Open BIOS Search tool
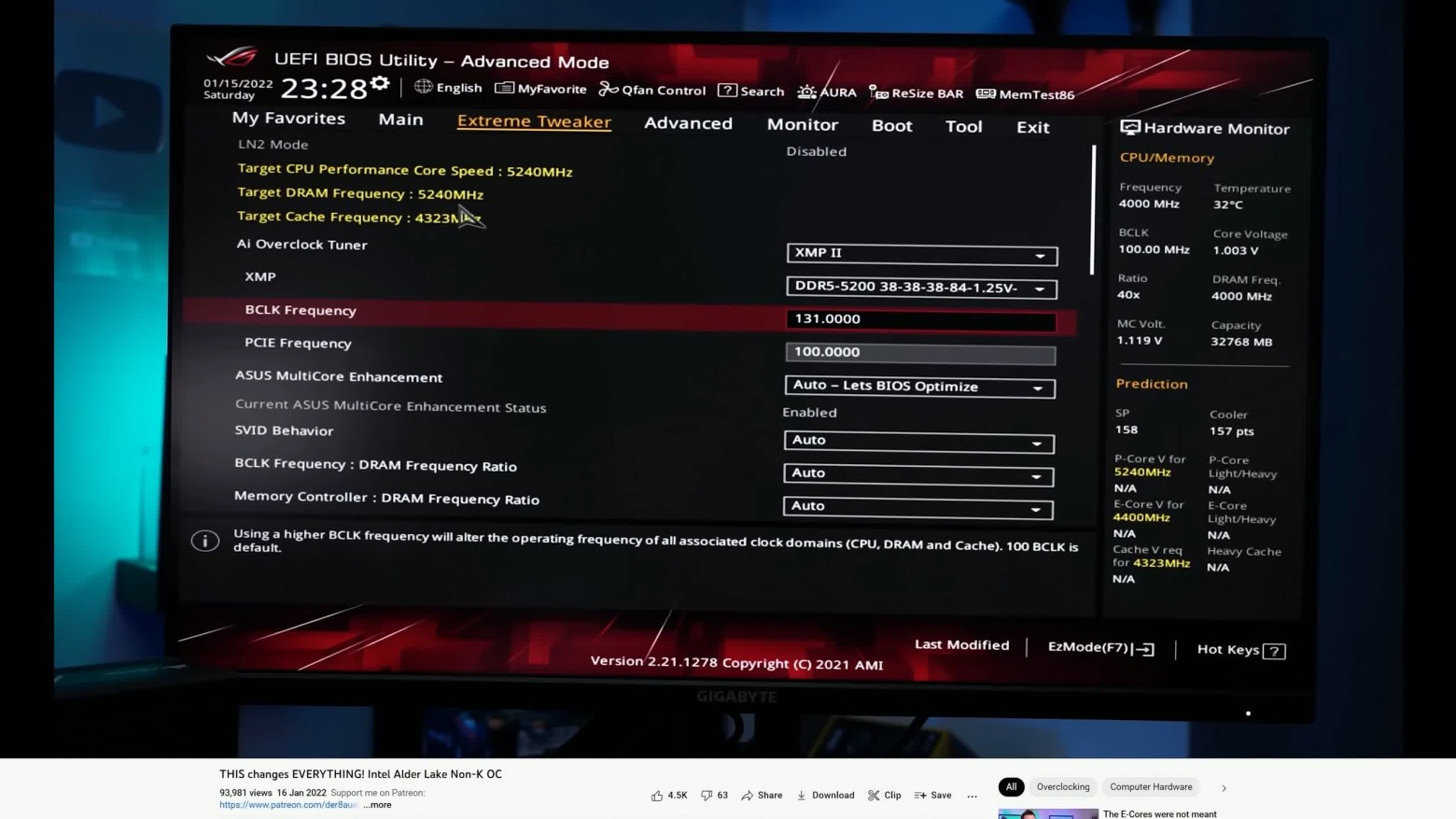Image resolution: width=1456 pixels, height=819 pixels. point(750,91)
